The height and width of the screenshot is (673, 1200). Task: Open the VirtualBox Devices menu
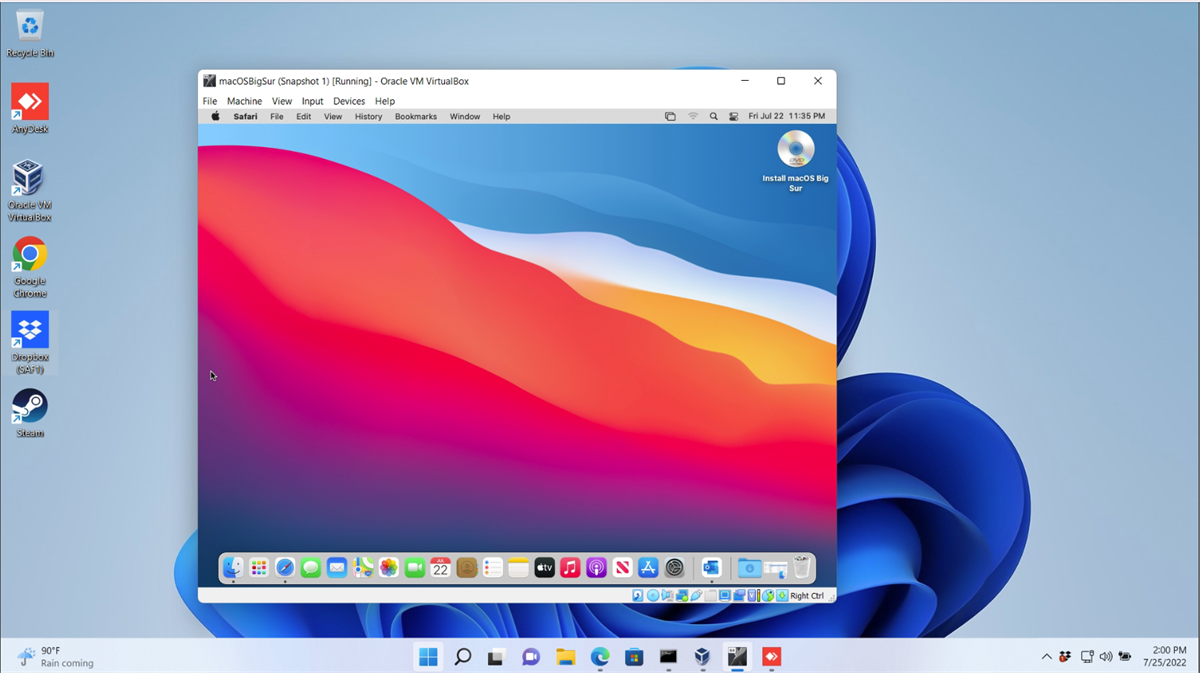[x=349, y=101]
